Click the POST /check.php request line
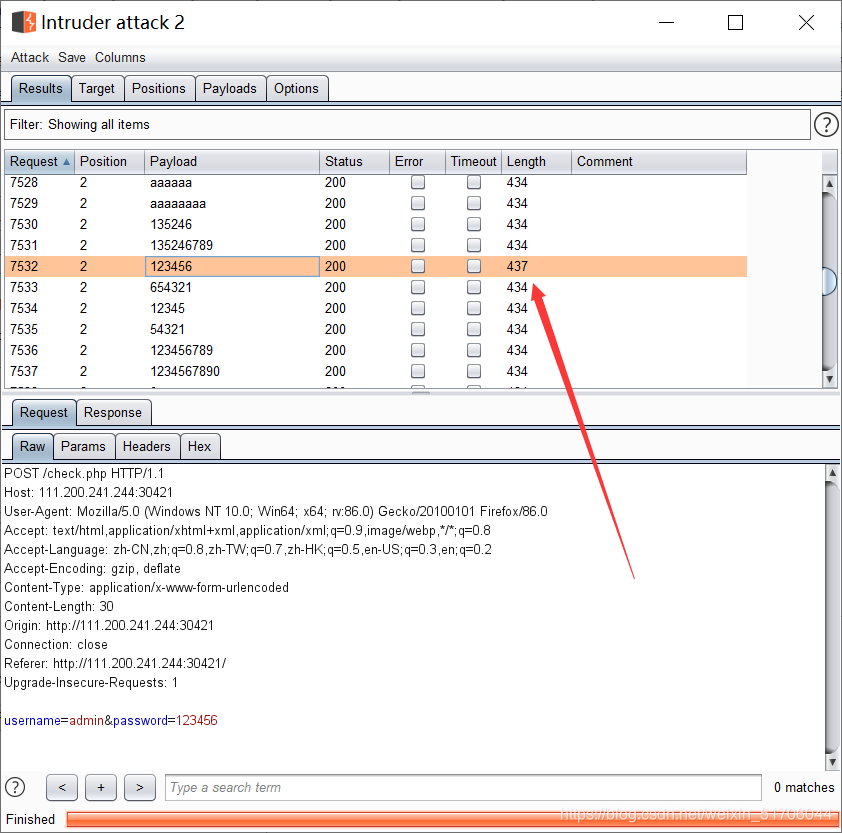Viewport: 842px width, 833px height. pyautogui.click(x=84, y=473)
